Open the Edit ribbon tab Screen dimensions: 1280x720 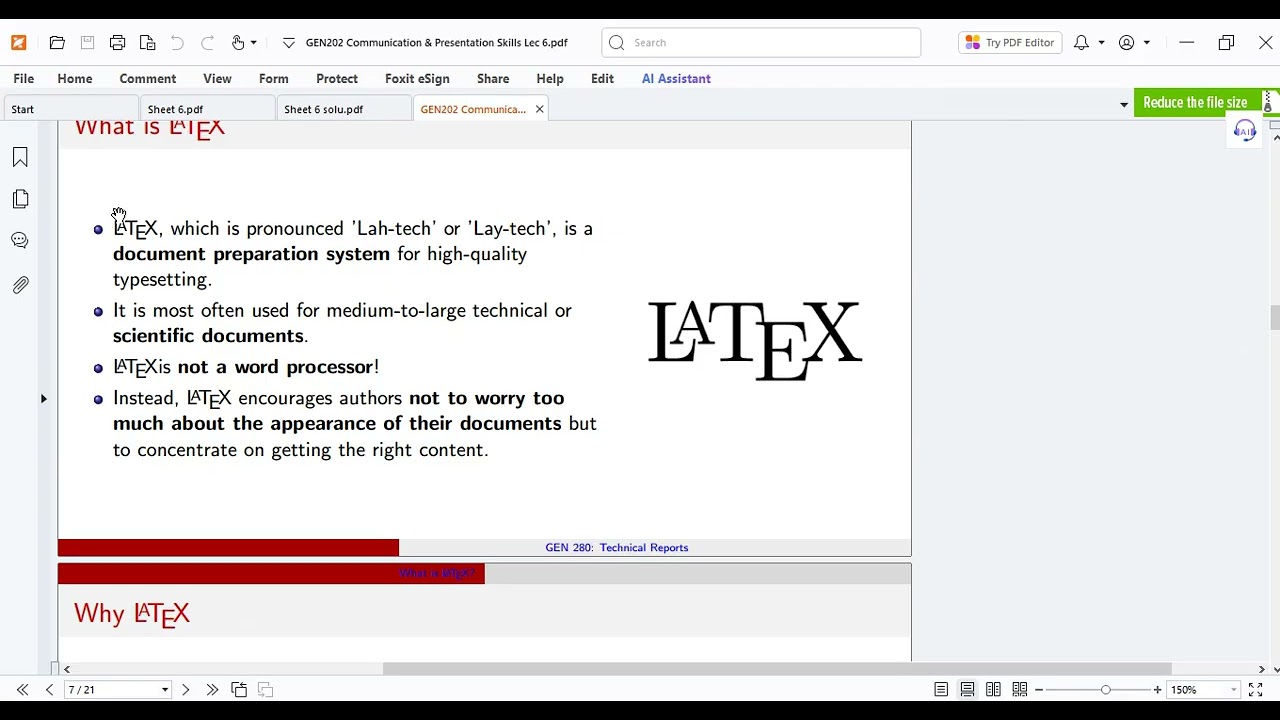pos(602,79)
